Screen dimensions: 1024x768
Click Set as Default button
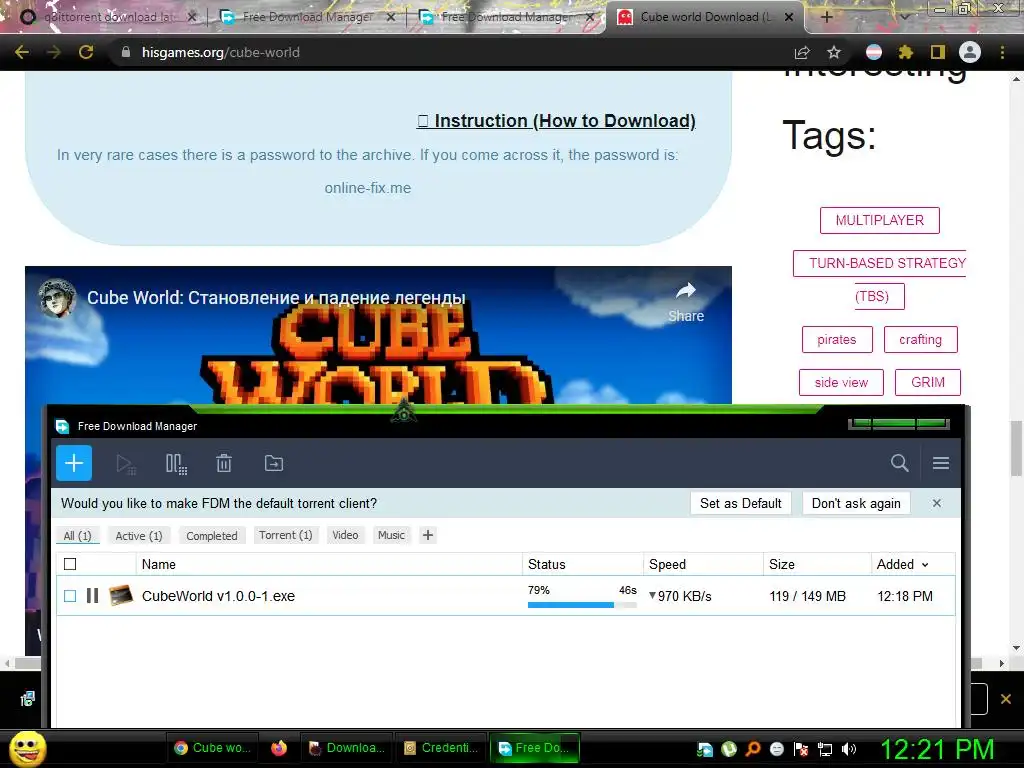(x=741, y=503)
